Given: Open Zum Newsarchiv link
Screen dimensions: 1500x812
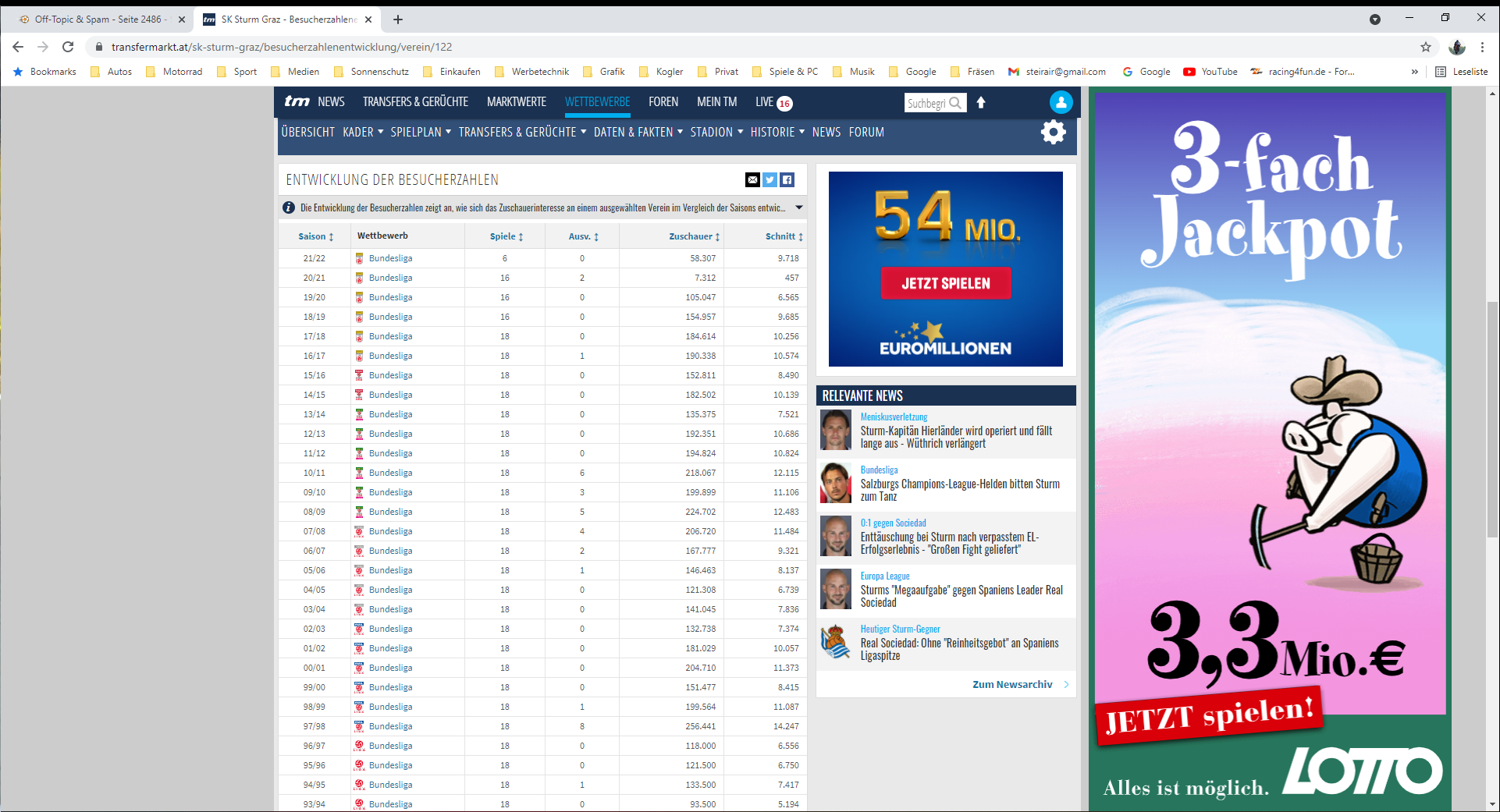Looking at the screenshot, I should 1020,684.
